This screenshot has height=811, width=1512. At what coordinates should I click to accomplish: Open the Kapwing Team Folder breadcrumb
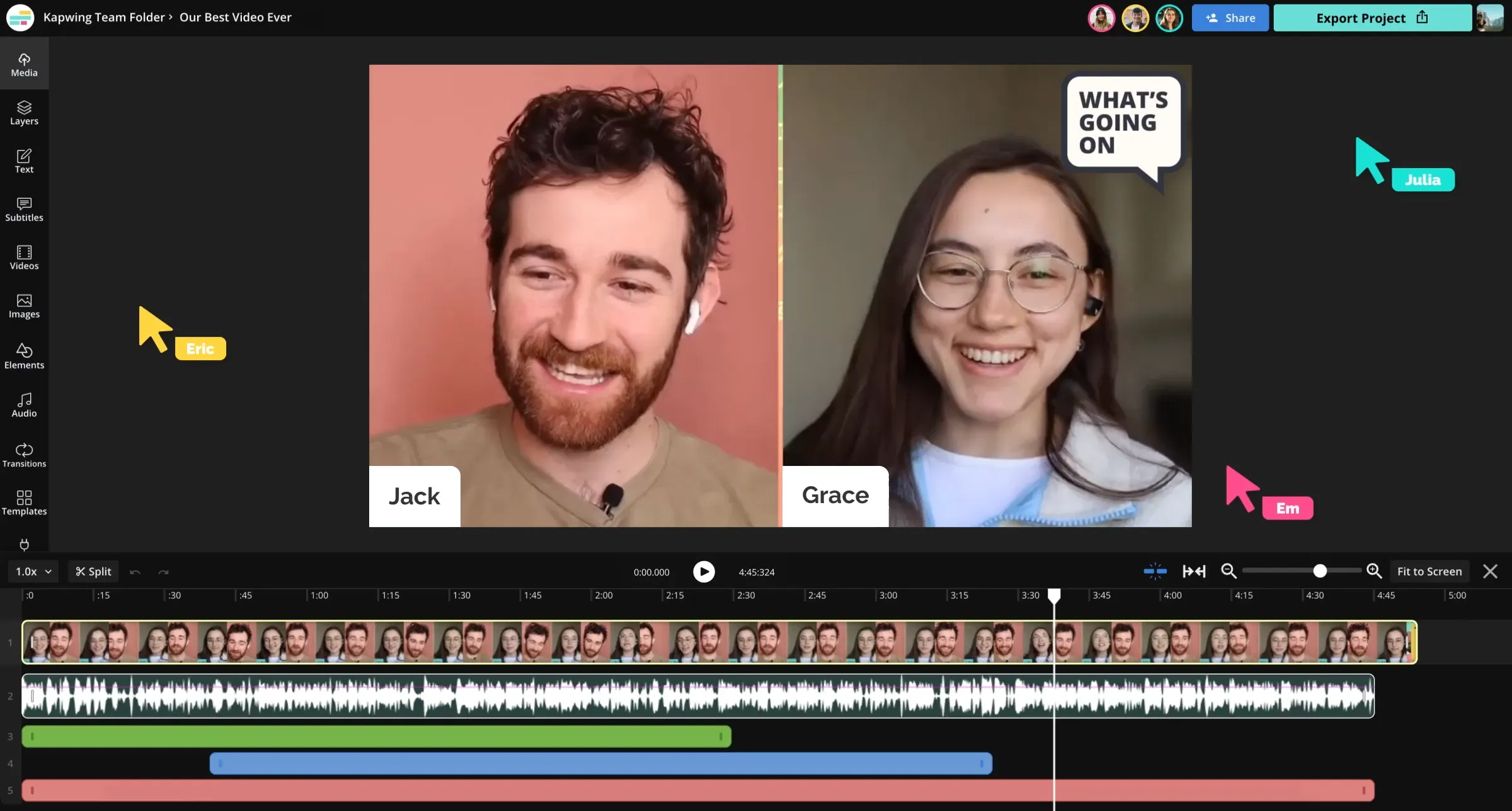pyautogui.click(x=104, y=17)
